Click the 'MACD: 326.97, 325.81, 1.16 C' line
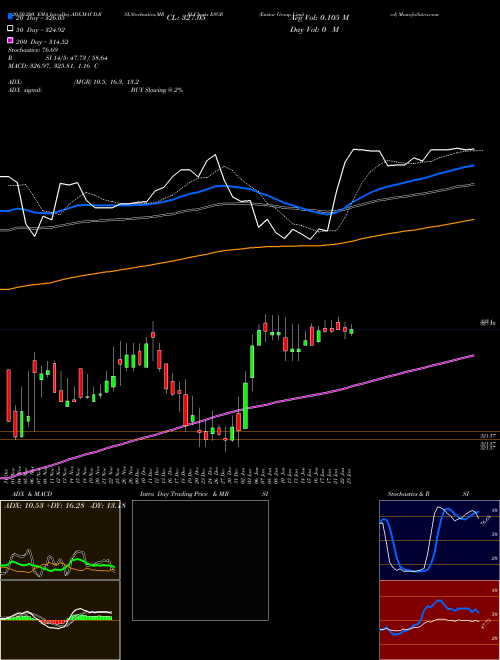Viewport: 500px width, 660px height. (53, 66)
